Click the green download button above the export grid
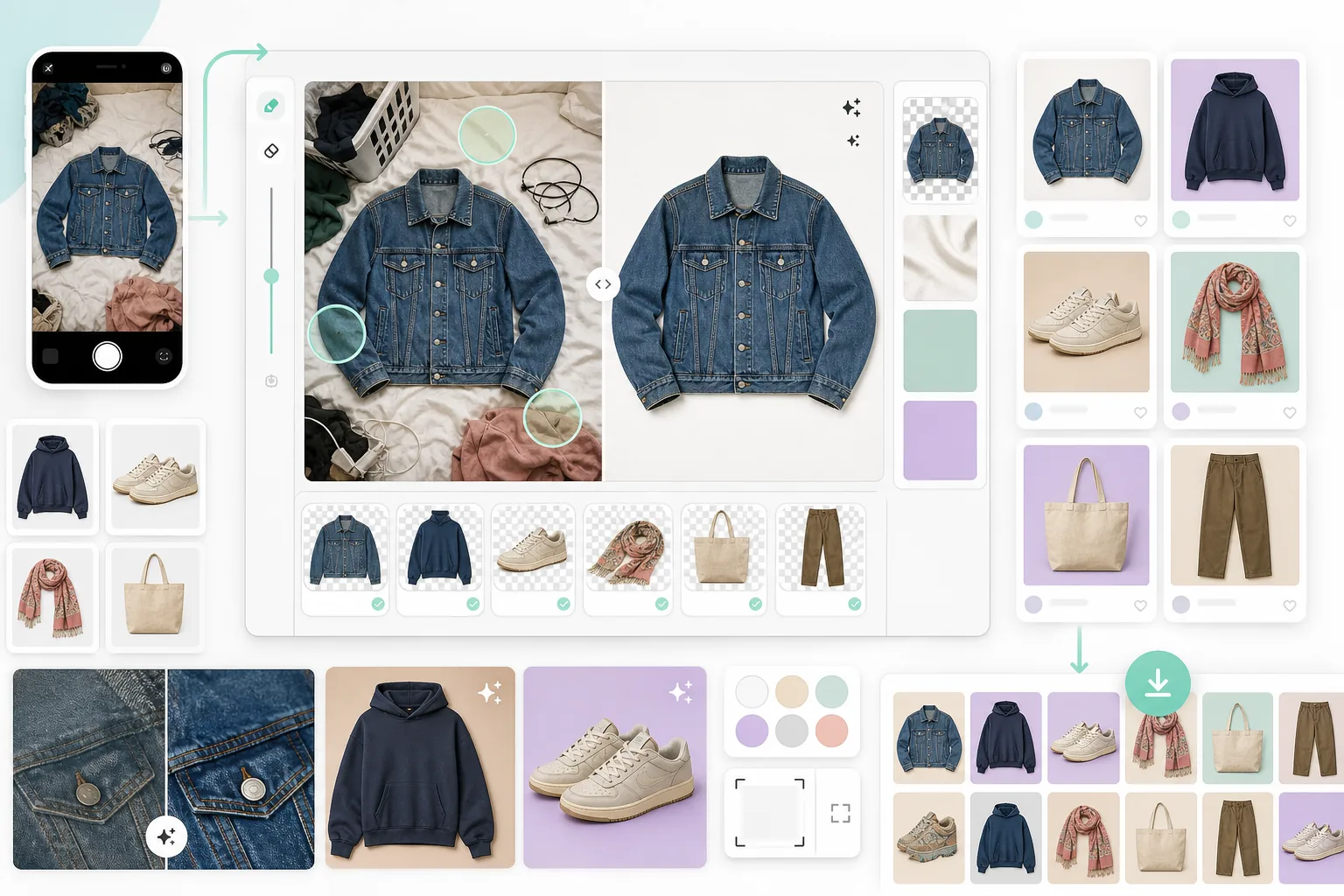This screenshot has height=896, width=1344. coord(1158,682)
